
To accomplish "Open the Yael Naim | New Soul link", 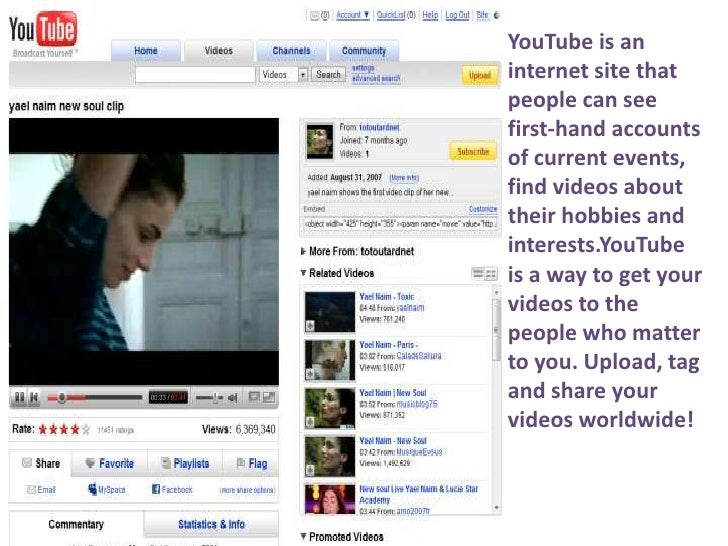I will pos(393,393).
